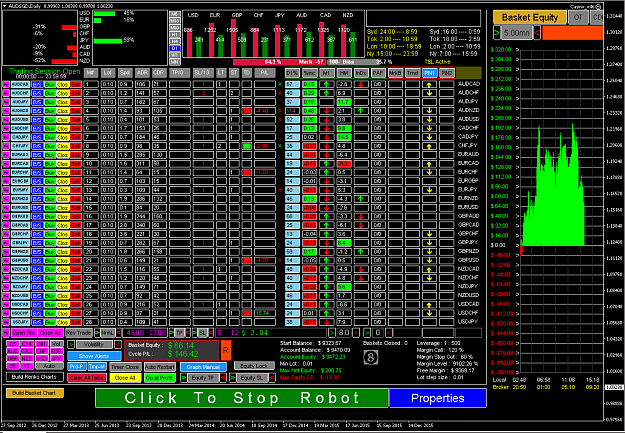
Task: Toggle the Timer Close option
Action: [x=125, y=367]
